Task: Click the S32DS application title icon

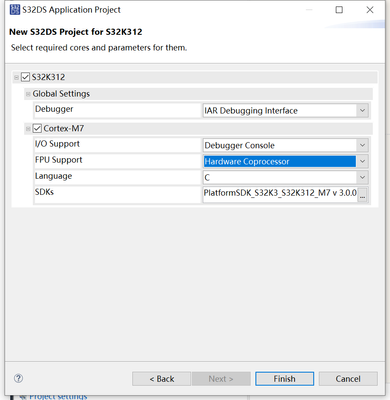Action: (15, 10)
